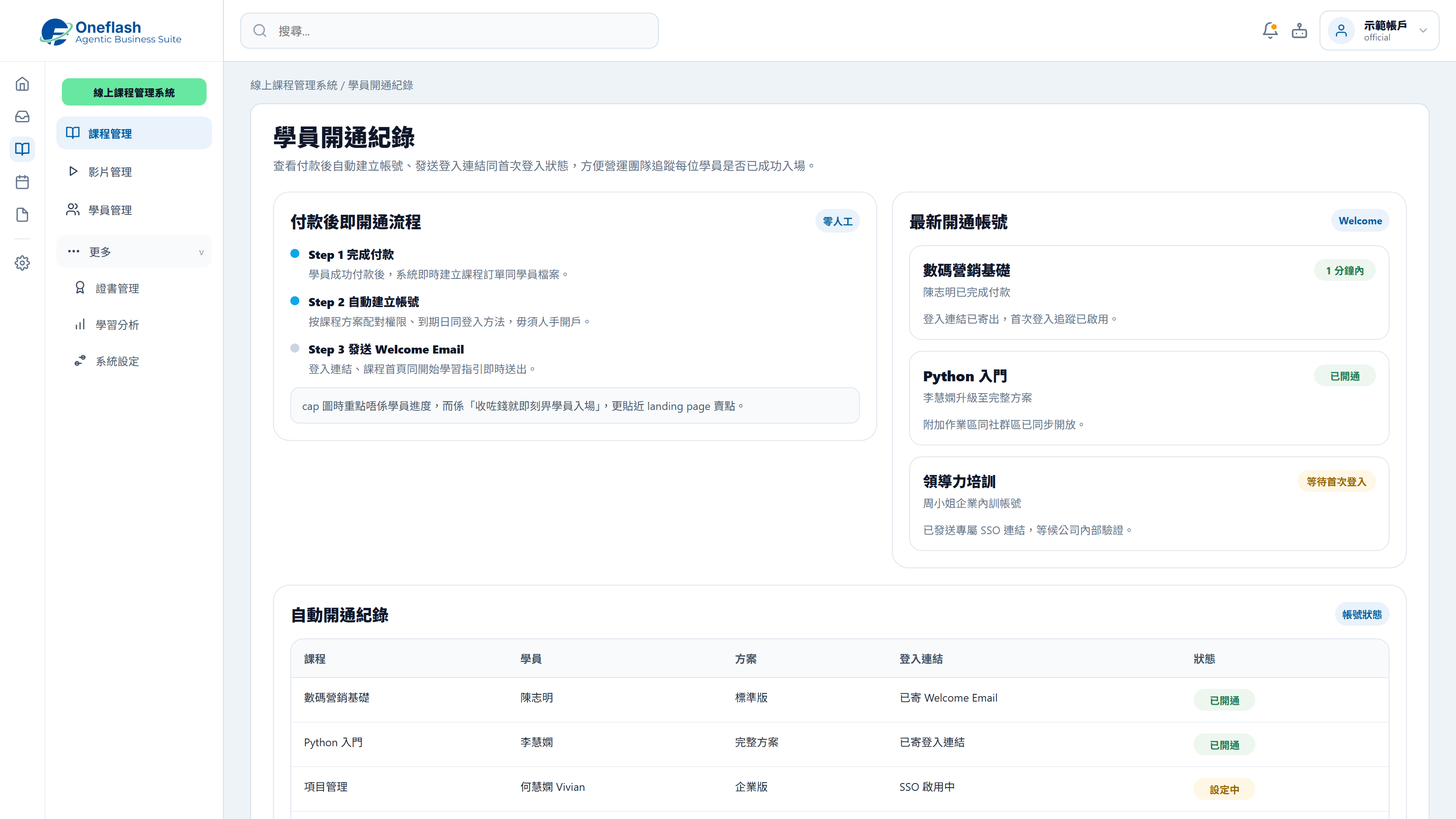Click the 項目管理 course cell

click(326, 787)
